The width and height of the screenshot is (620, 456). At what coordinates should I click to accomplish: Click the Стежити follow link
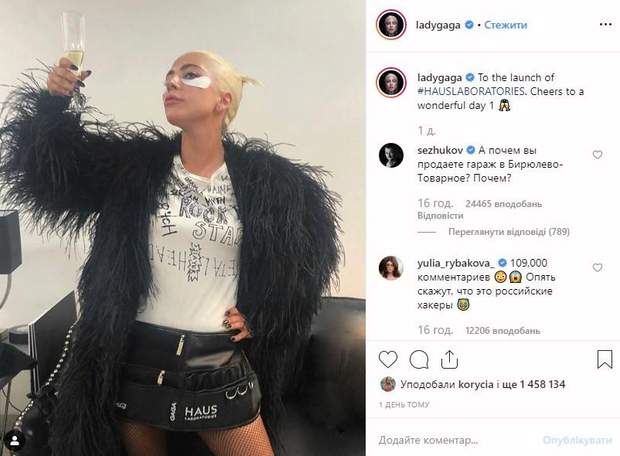pos(505,25)
